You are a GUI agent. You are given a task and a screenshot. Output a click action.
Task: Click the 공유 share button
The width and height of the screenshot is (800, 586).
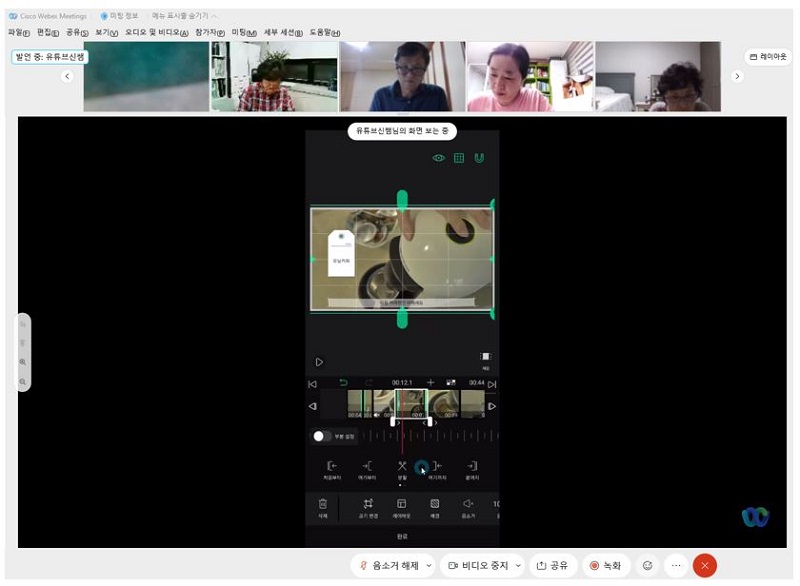(552, 566)
